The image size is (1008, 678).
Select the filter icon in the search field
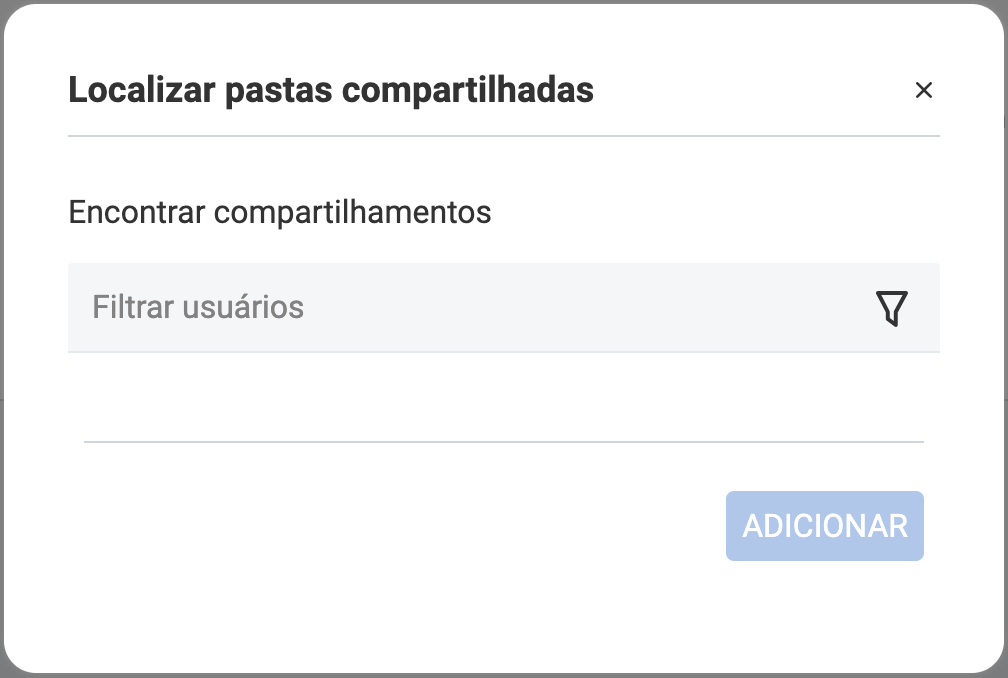pos(891,308)
